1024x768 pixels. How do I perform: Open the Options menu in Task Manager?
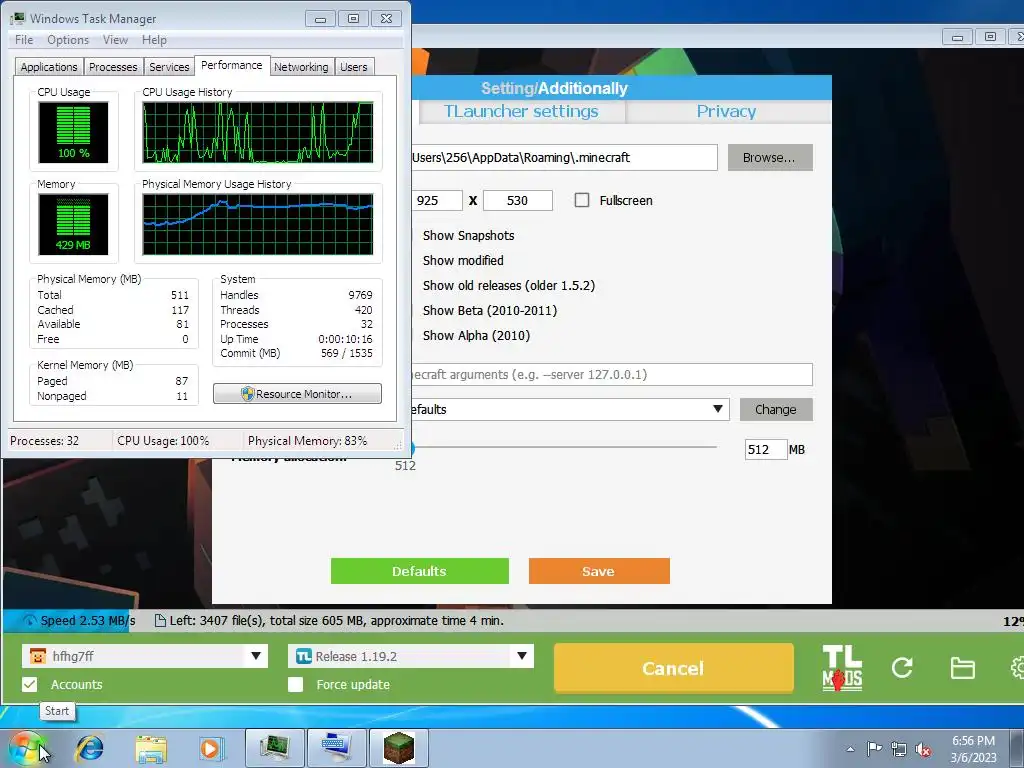point(68,40)
